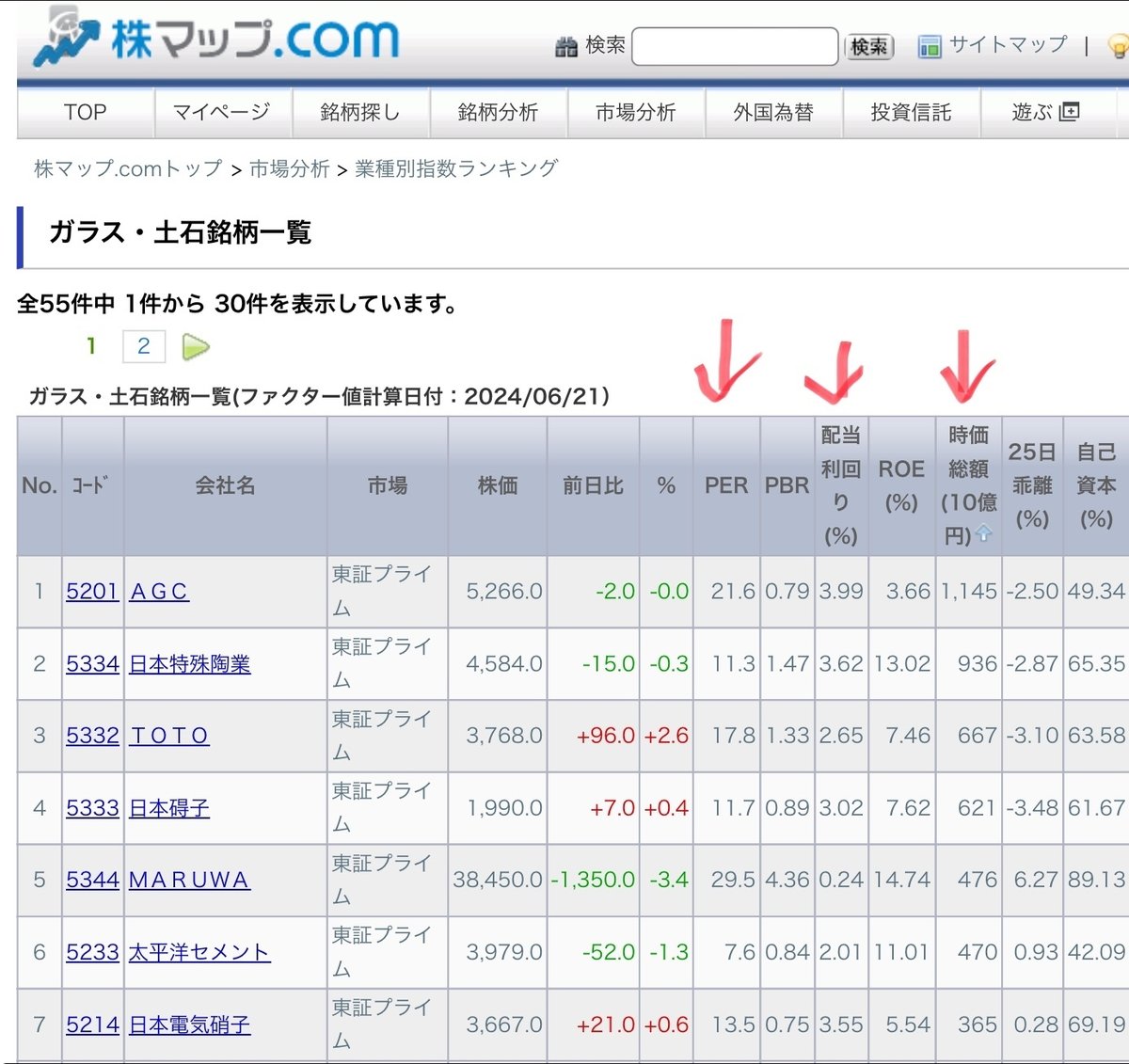Open the 日本碍子 company link

(x=169, y=808)
